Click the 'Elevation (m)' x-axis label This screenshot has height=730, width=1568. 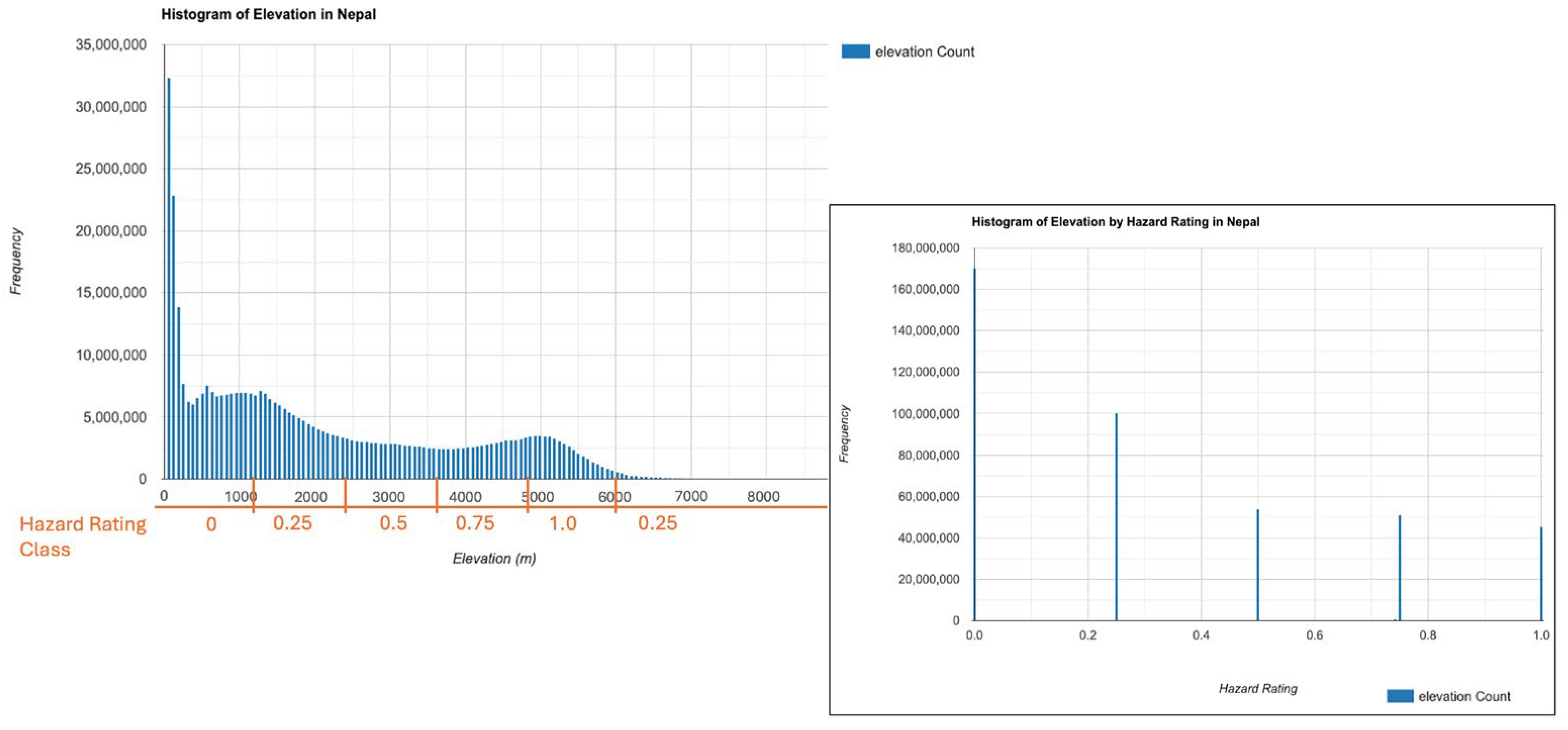494,558
